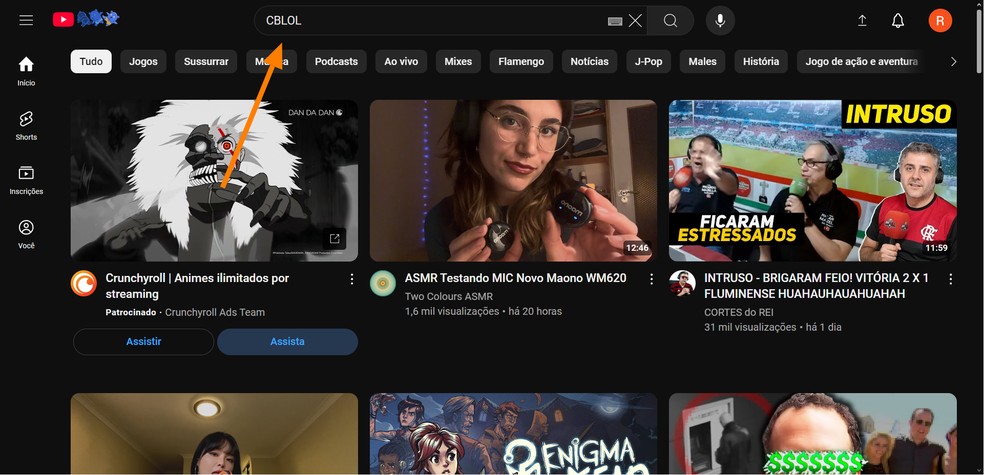Select the Mixes filter chip
Image resolution: width=984 pixels, height=475 pixels.
point(458,61)
